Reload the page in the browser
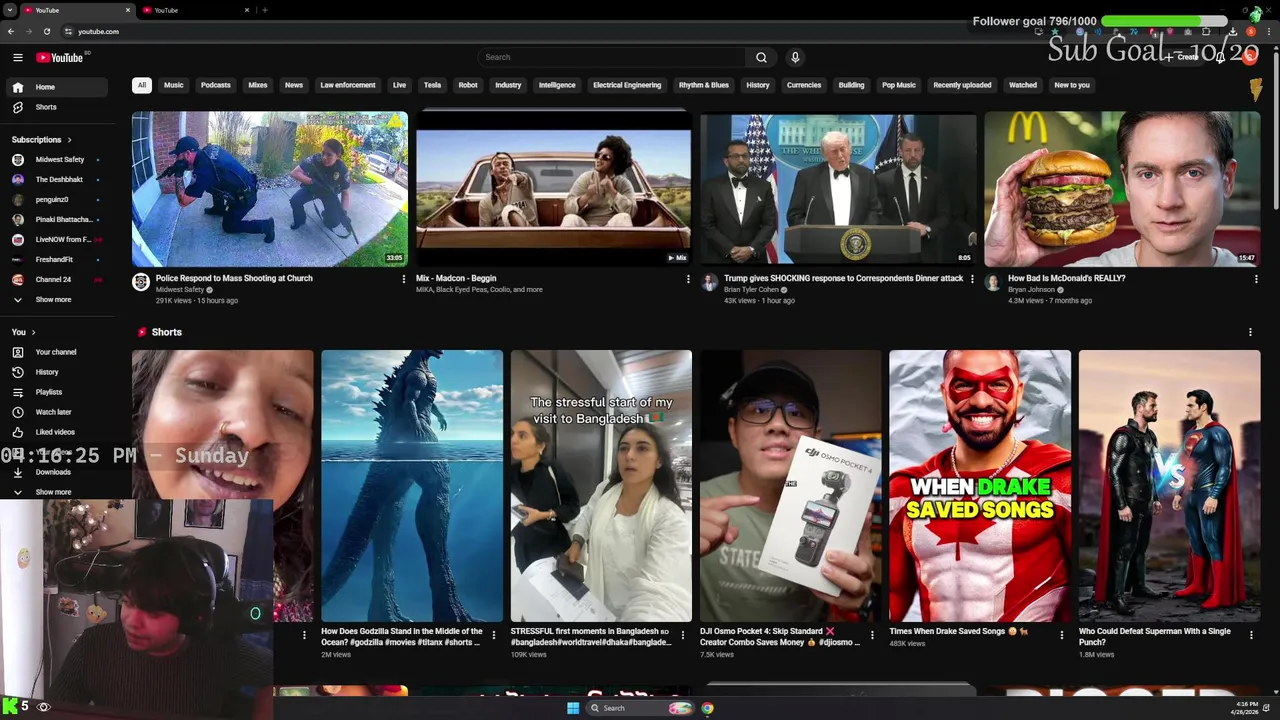1280x720 pixels. coord(47,31)
